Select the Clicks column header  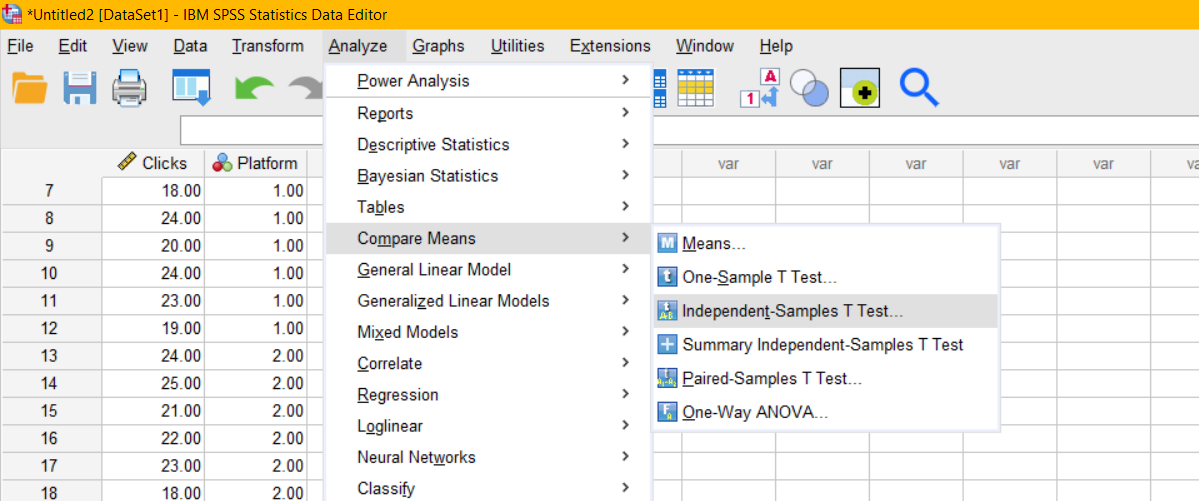(x=153, y=163)
